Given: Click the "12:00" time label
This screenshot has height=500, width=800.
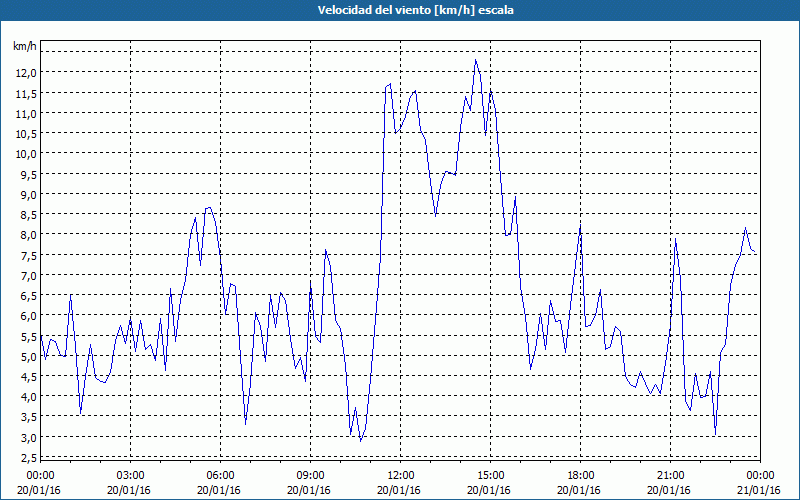Looking at the screenshot, I should point(401,476).
